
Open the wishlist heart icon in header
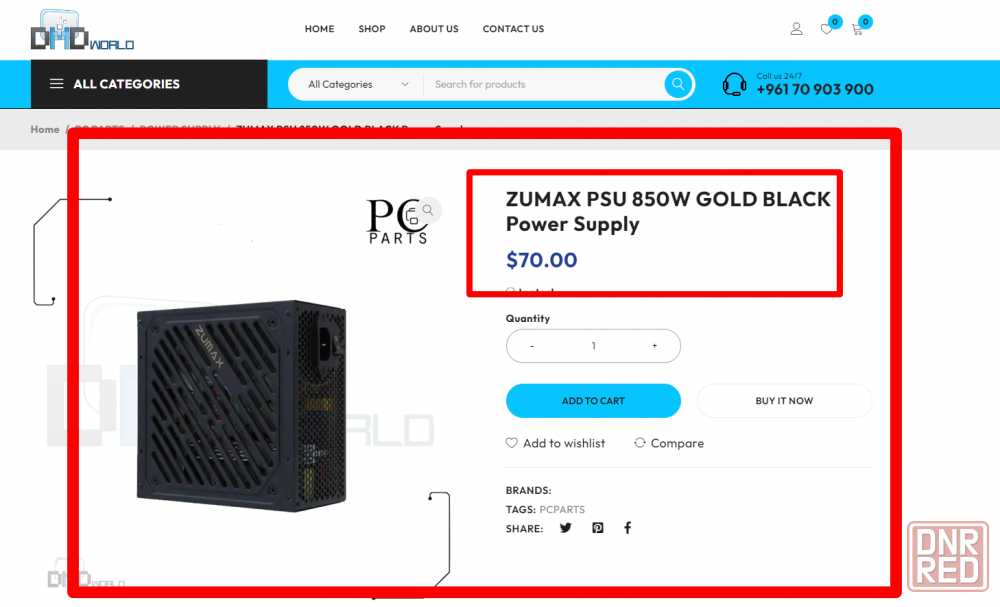tap(827, 29)
